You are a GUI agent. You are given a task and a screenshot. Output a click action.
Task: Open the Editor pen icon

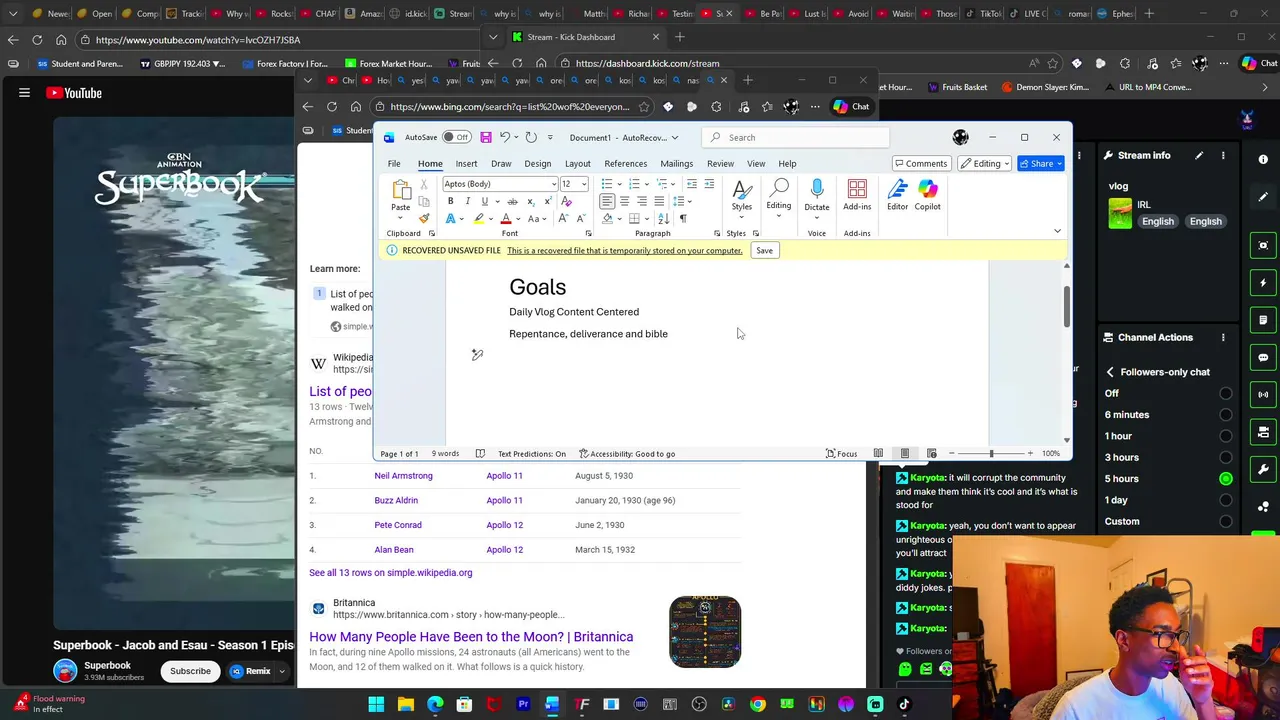pyautogui.click(x=897, y=189)
